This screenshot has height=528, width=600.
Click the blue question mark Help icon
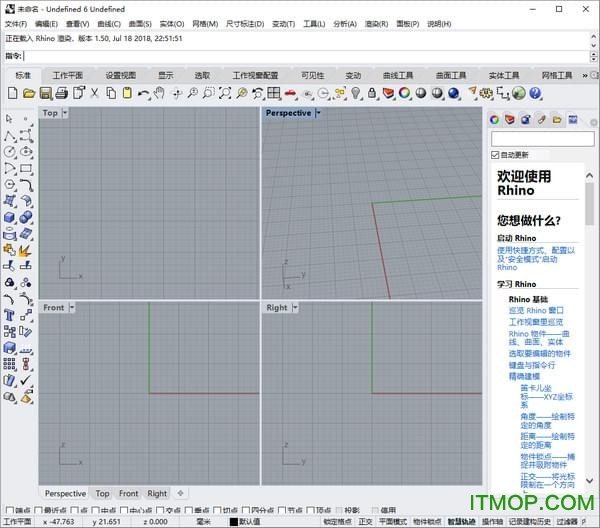click(535, 93)
